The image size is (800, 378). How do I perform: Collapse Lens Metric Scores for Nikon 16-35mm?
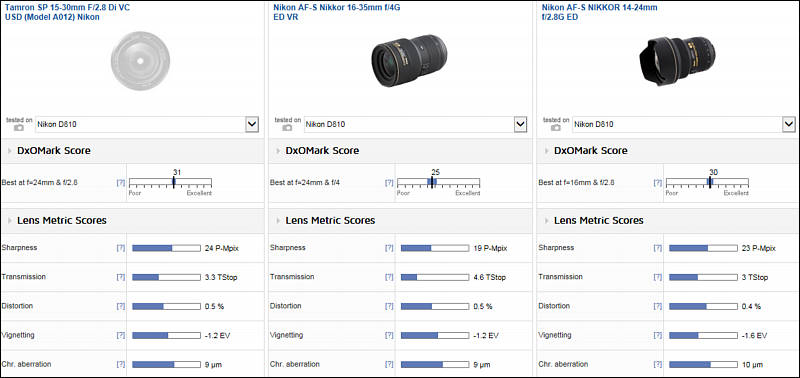[x=279, y=221]
